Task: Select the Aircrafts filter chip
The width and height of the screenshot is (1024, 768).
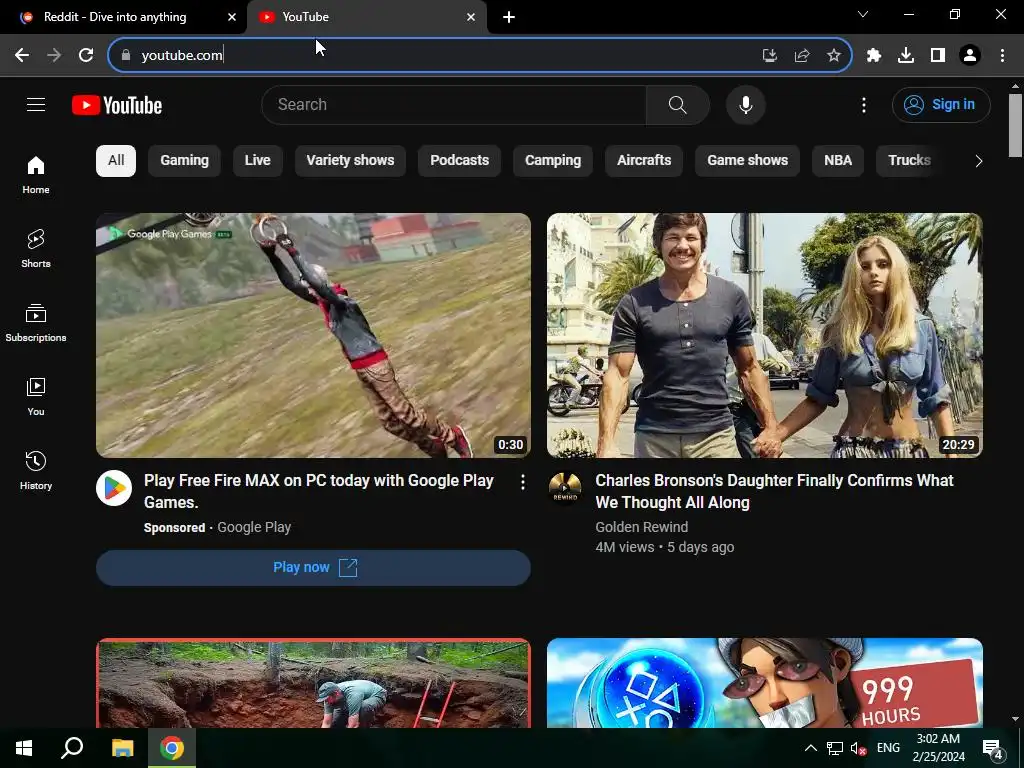Action: pos(644,161)
